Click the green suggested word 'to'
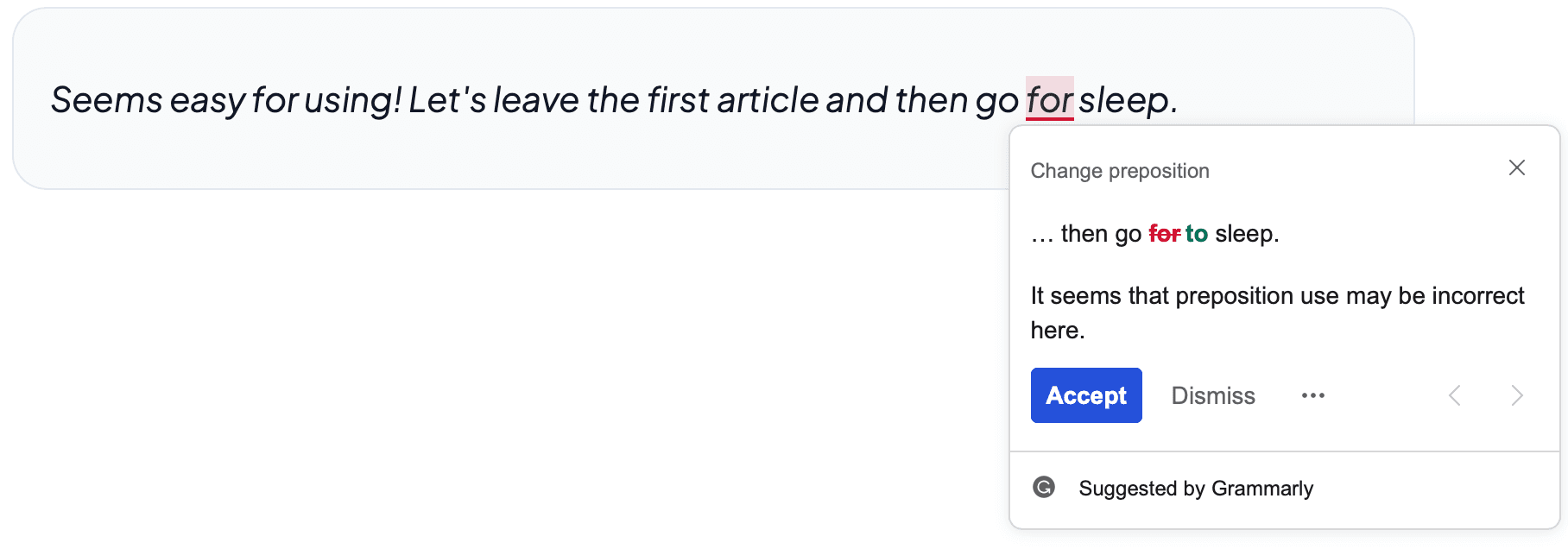1568x549 pixels. [x=1197, y=233]
